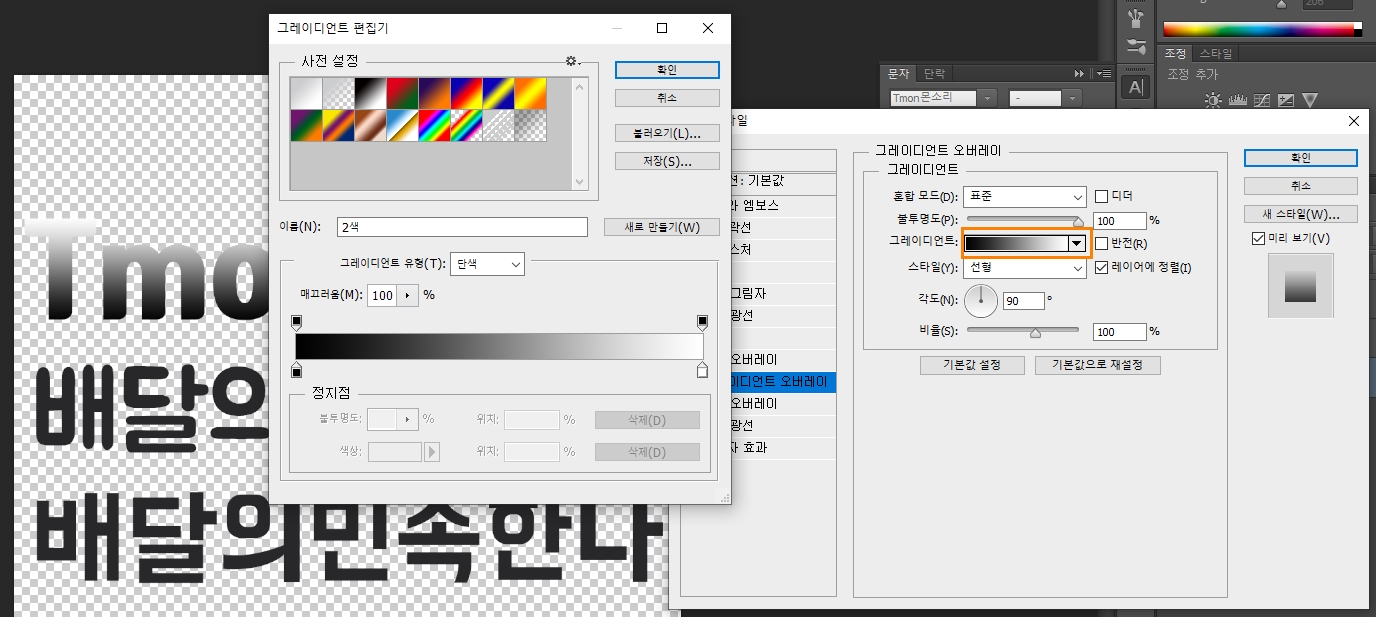Click the 새 스타일(W)... button
The image size is (1376, 617).
tap(1301, 214)
